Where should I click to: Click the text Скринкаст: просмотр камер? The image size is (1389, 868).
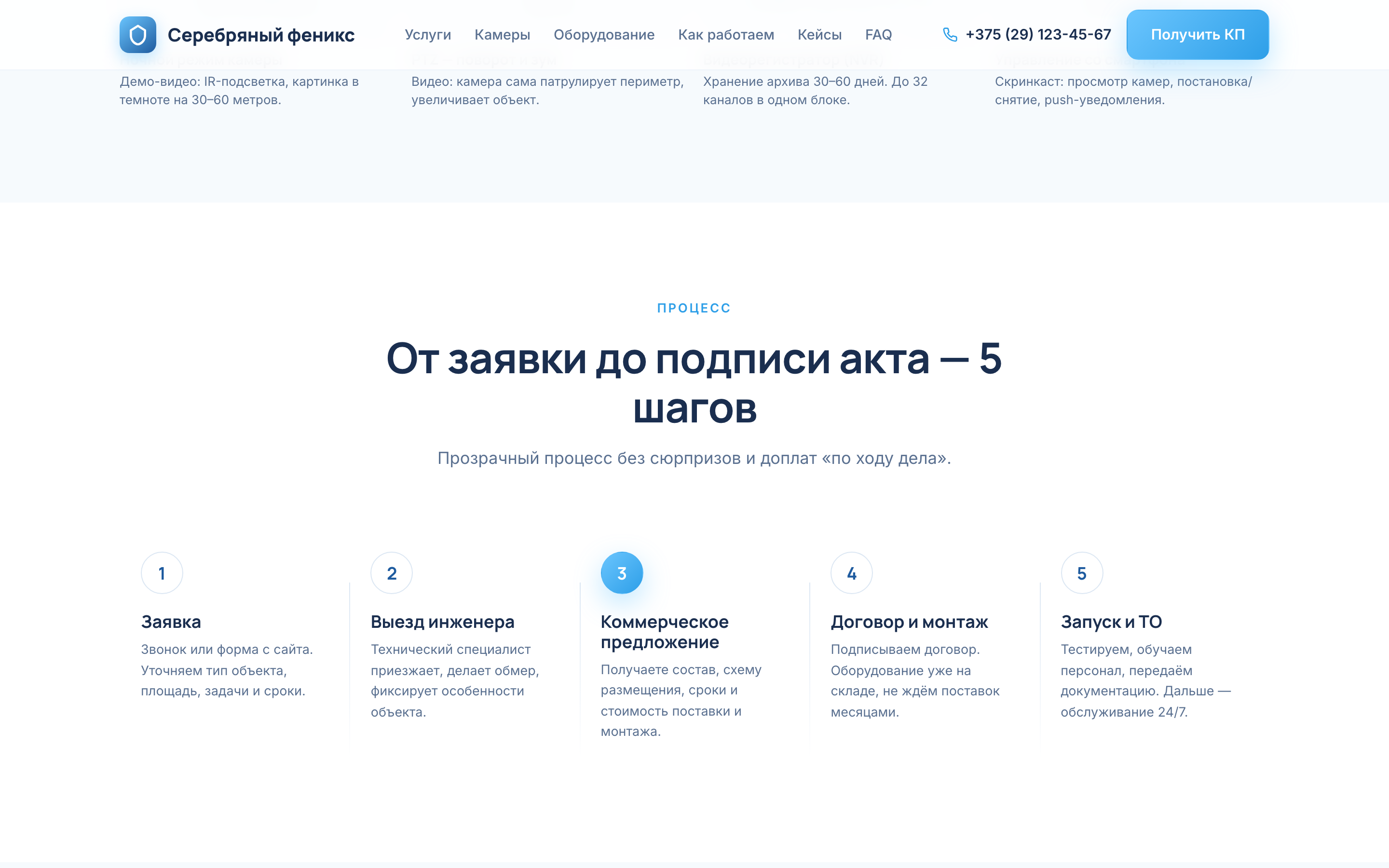pyautogui.click(x=1123, y=91)
